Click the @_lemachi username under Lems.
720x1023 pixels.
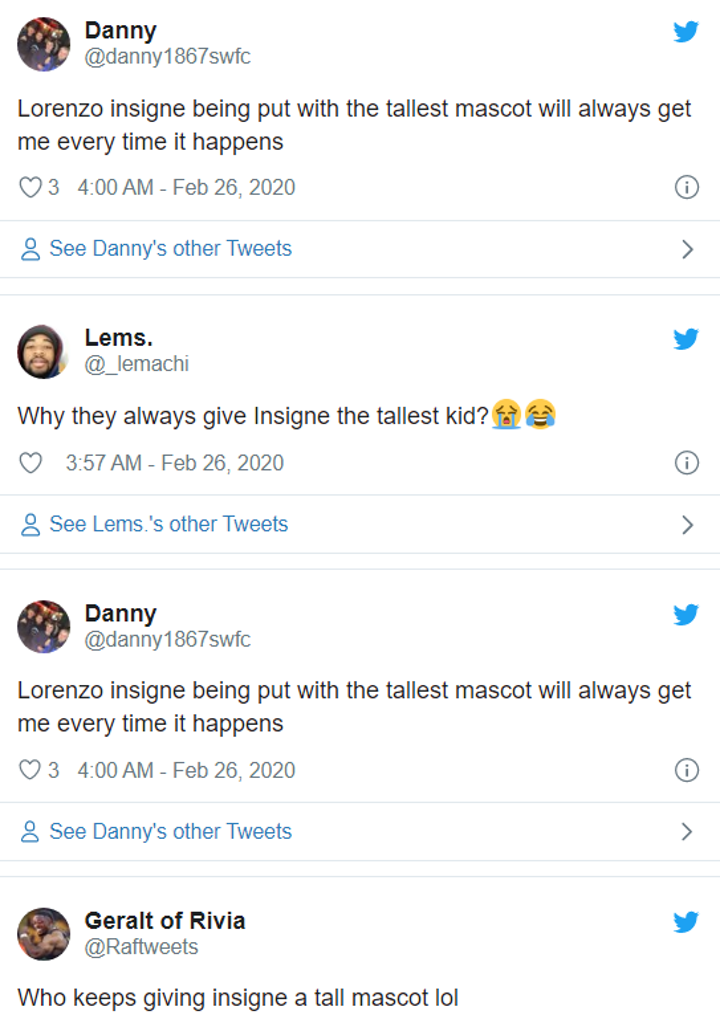click(136, 364)
